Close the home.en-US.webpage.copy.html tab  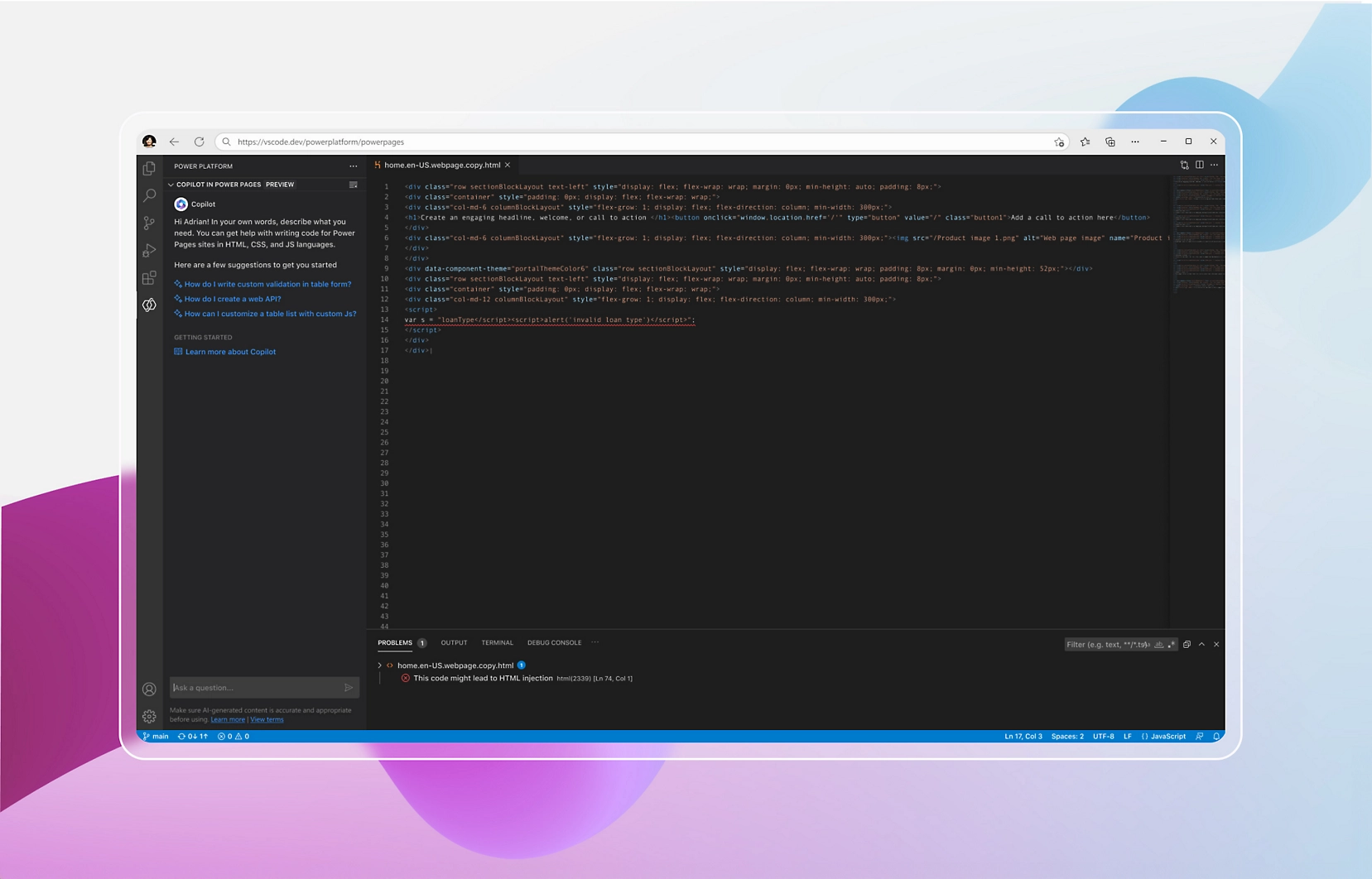(x=508, y=165)
